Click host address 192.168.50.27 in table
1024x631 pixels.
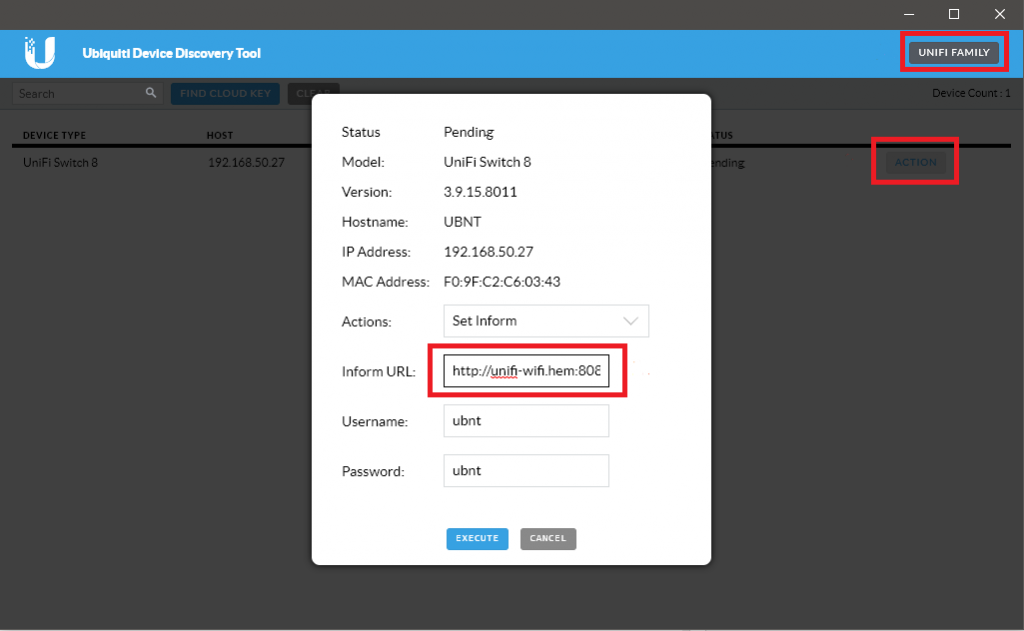246,163
